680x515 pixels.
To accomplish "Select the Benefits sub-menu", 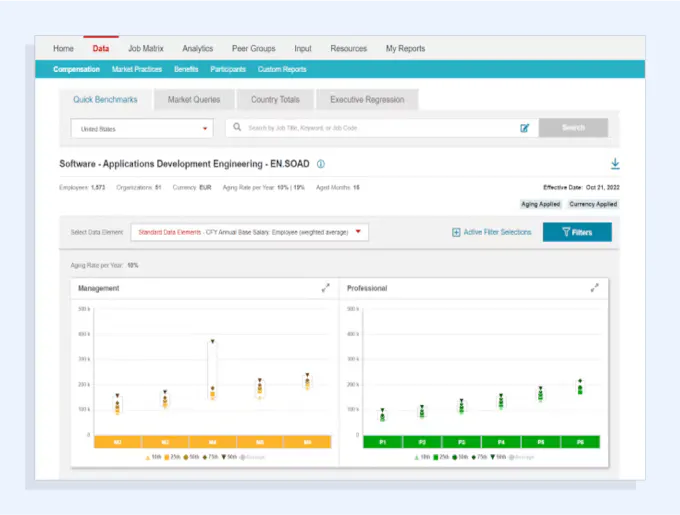I will [x=186, y=69].
